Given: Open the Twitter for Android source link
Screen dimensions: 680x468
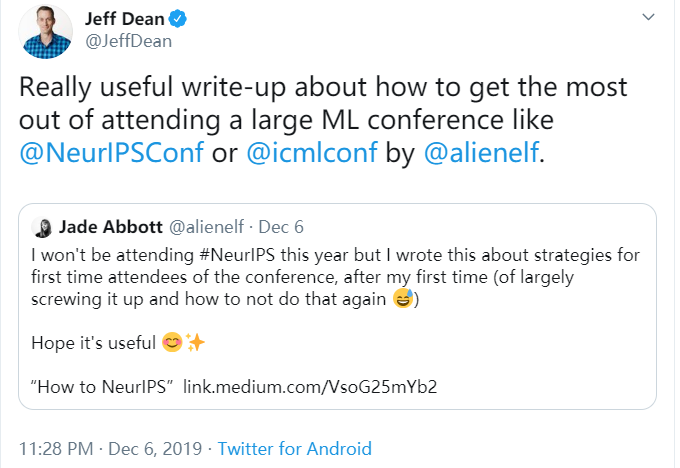Looking at the screenshot, I should tap(294, 448).
